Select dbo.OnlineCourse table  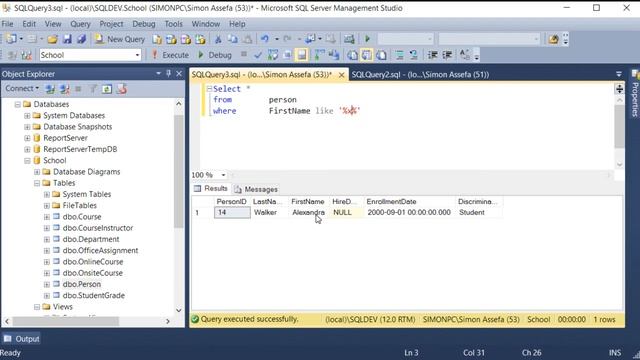[x=93, y=262]
